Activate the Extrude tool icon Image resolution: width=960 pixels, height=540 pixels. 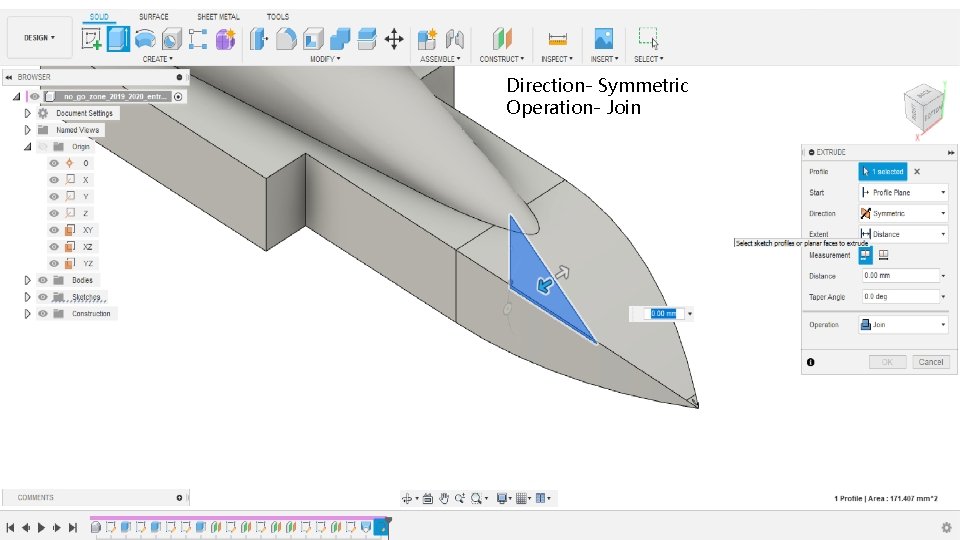(x=118, y=39)
